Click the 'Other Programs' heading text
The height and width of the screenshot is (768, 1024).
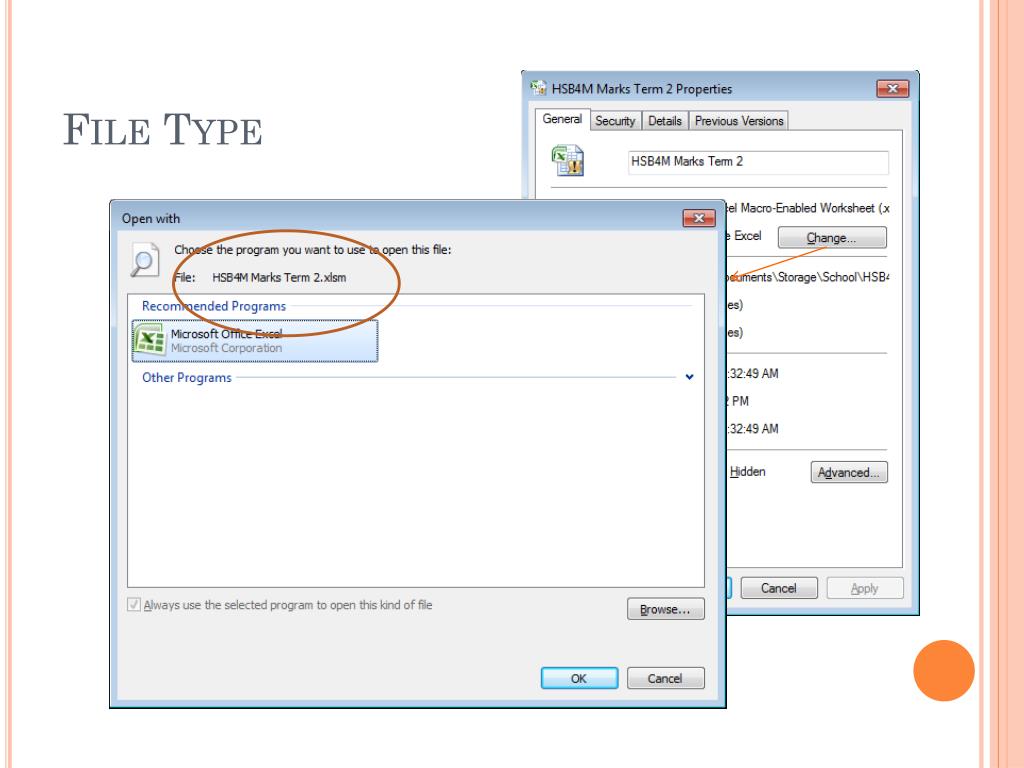187,377
